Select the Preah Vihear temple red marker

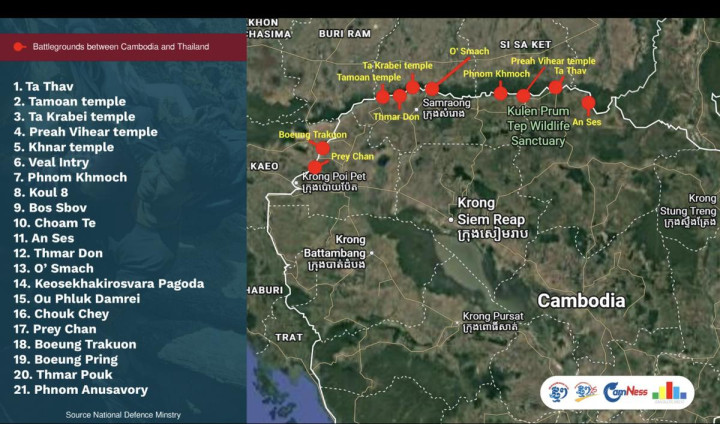click(523, 96)
